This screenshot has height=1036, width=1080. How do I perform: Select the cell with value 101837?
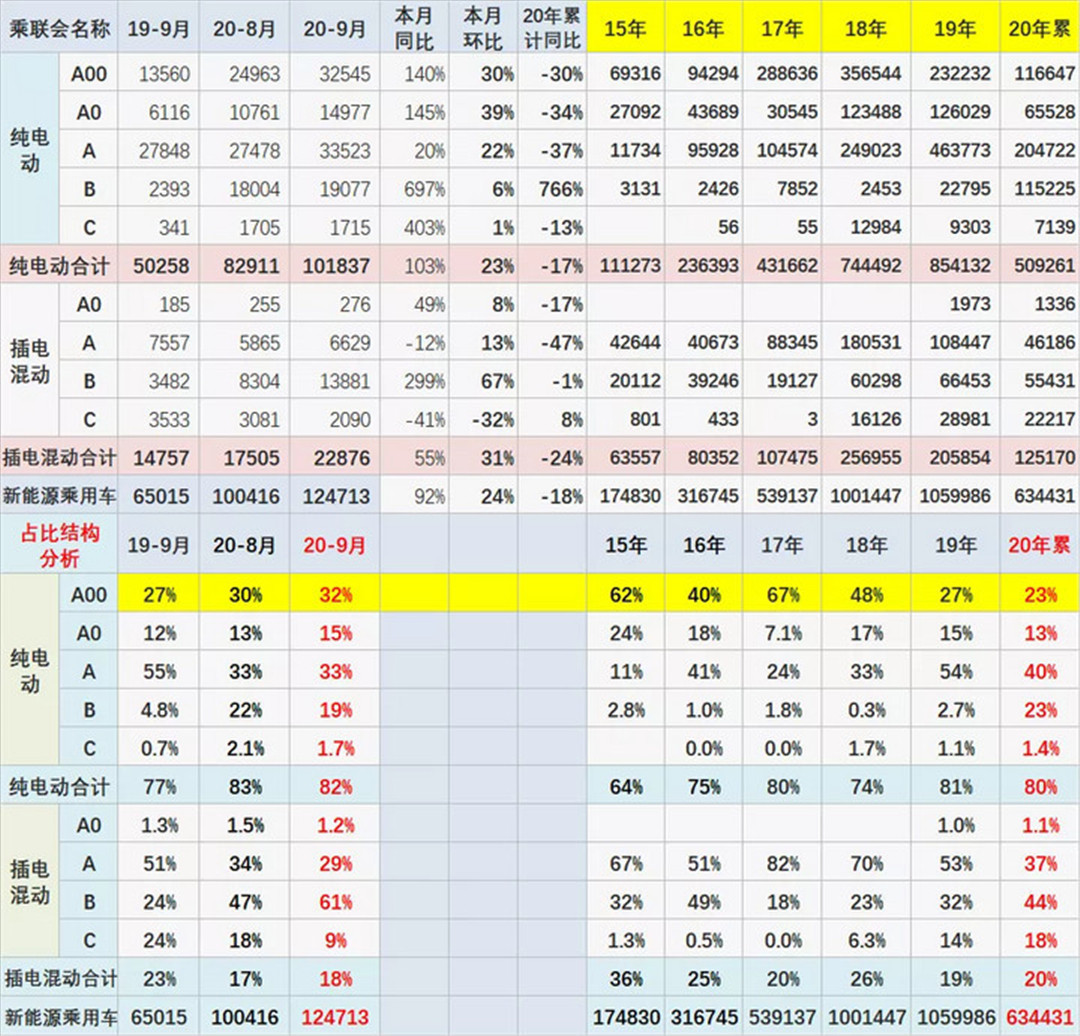click(x=336, y=267)
